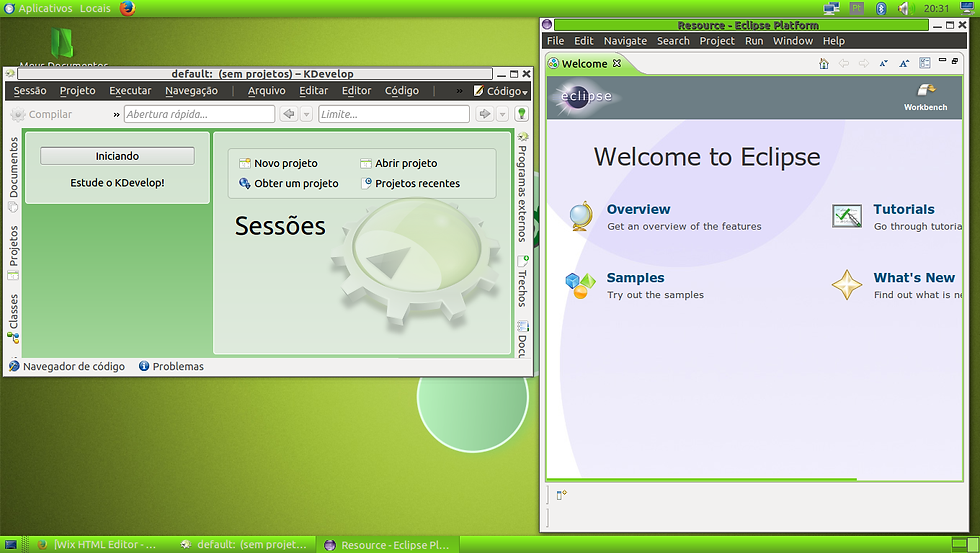Switch to Wix HTML Editor taskbar window
The image size is (980, 553).
(97, 545)
